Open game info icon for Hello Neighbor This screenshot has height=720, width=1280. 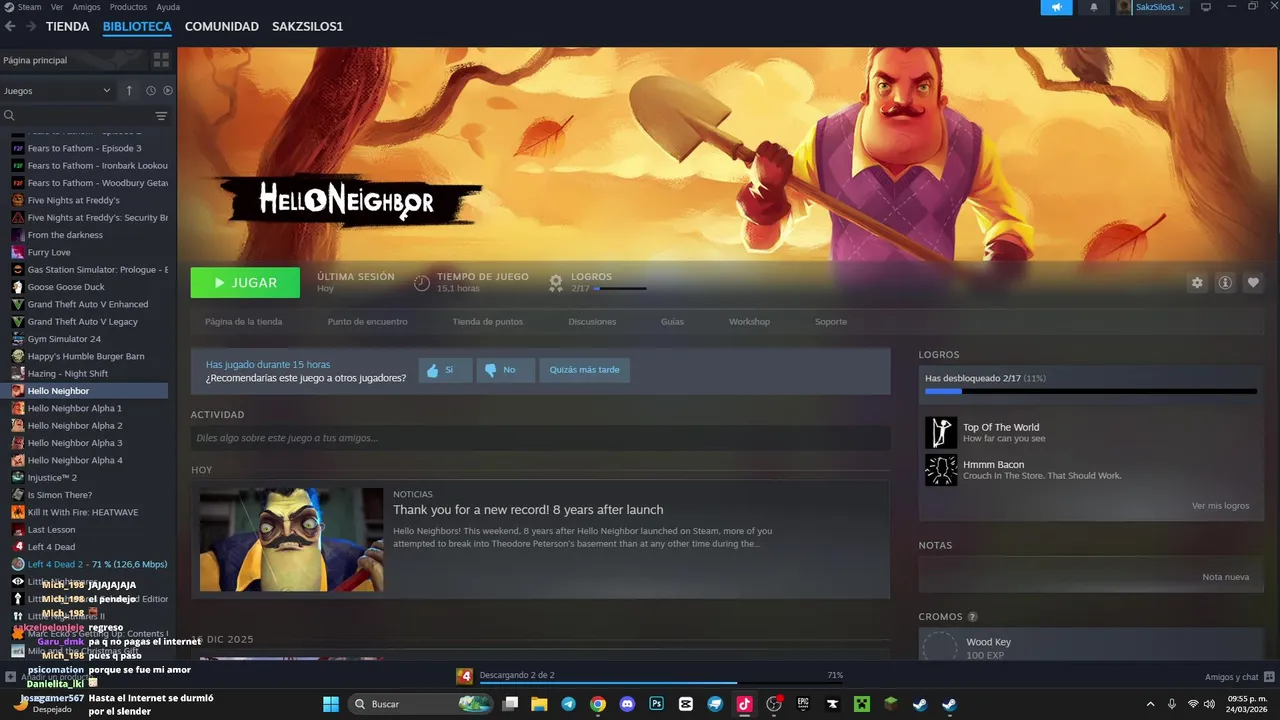(x=1225, y=283)
